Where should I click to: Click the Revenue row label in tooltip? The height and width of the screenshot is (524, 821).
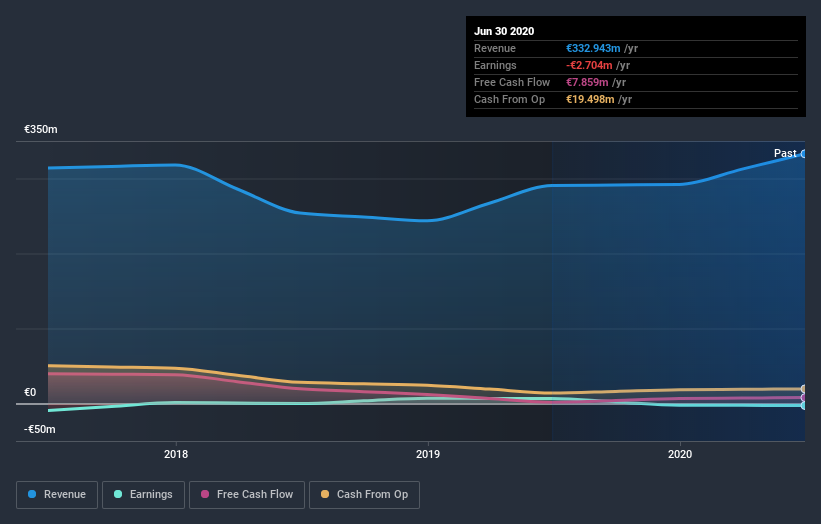coord(495,48)
